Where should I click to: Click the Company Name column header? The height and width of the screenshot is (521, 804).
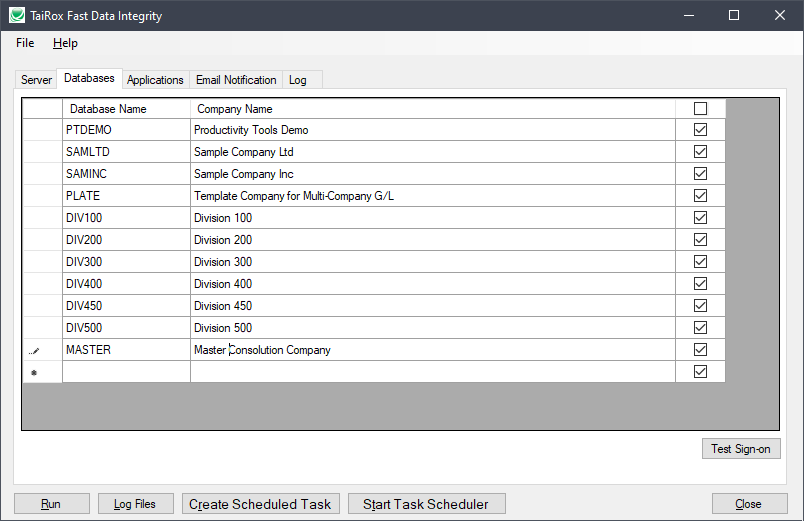click(433, 109)
